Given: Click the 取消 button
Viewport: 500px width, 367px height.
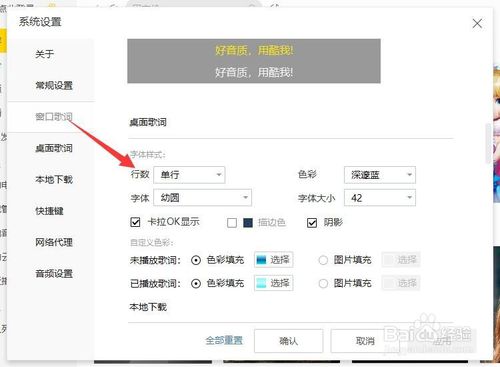Looking at the screenshot, I should pyautogui.click(x=365, y=341).
